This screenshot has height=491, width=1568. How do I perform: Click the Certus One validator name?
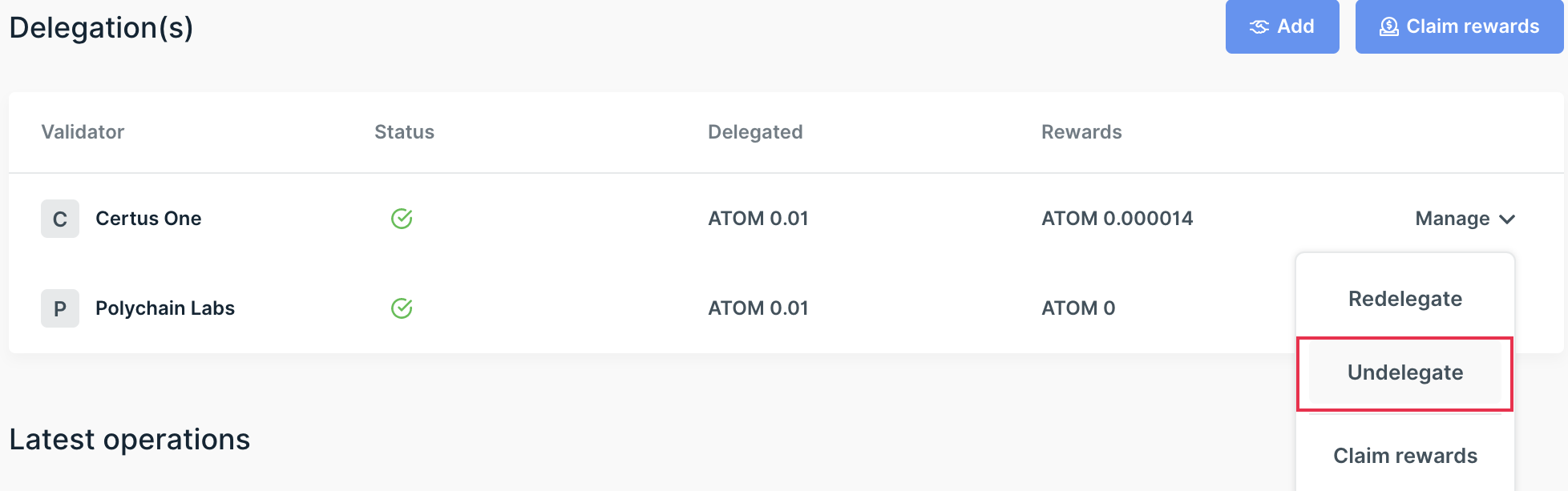(x=148, y=219)
